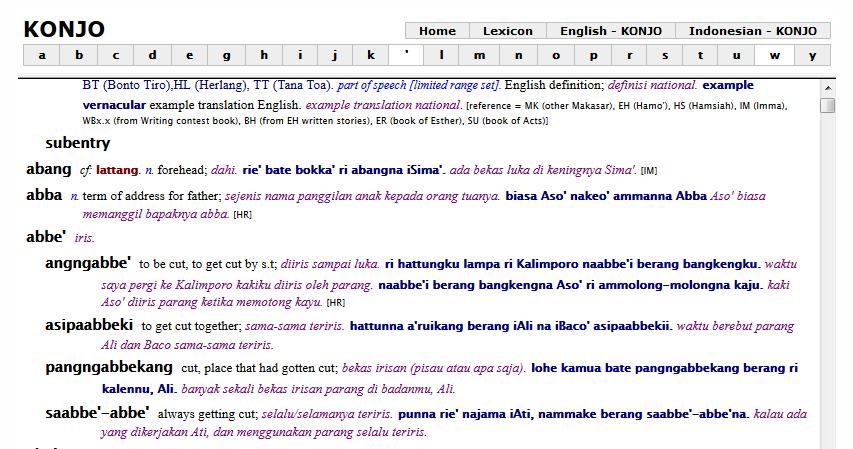The image size is (853, 449).
Task: Jump to letter e entries
Action: tap(189, 56)
